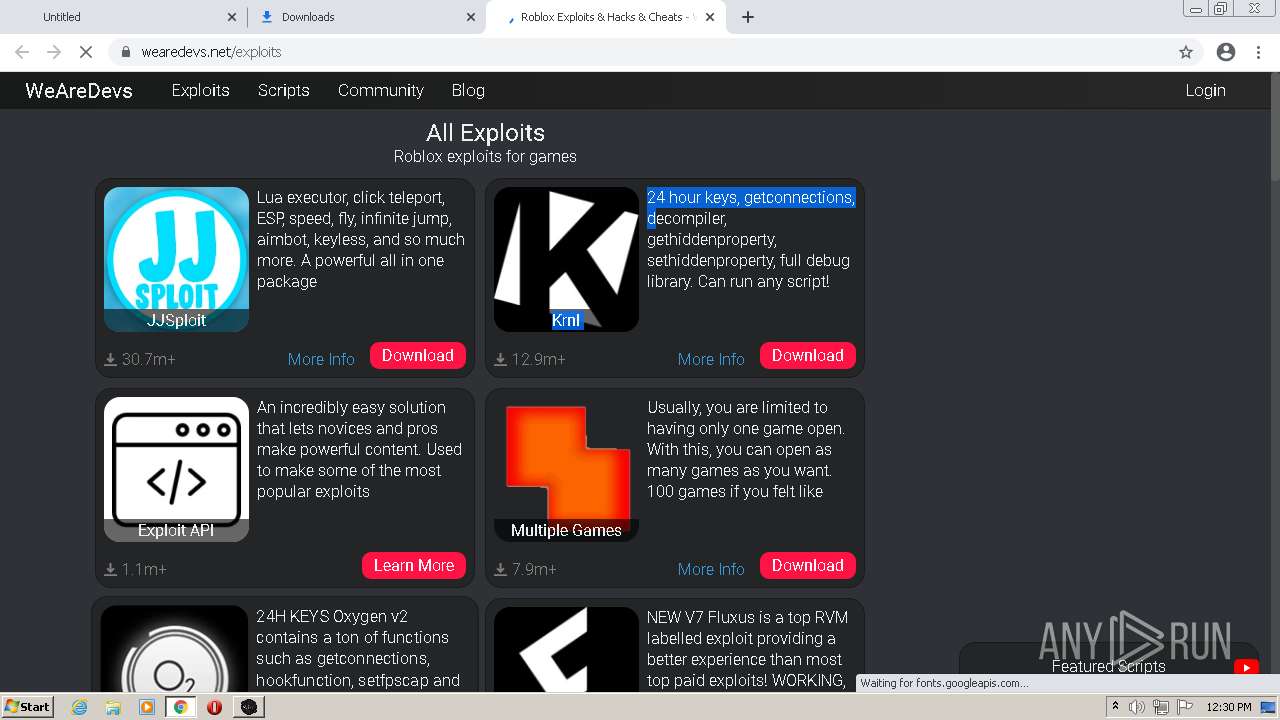This screenshot has width=1280, height=720.
Task: View site information lock icon
Action: [x=126, y=52]
